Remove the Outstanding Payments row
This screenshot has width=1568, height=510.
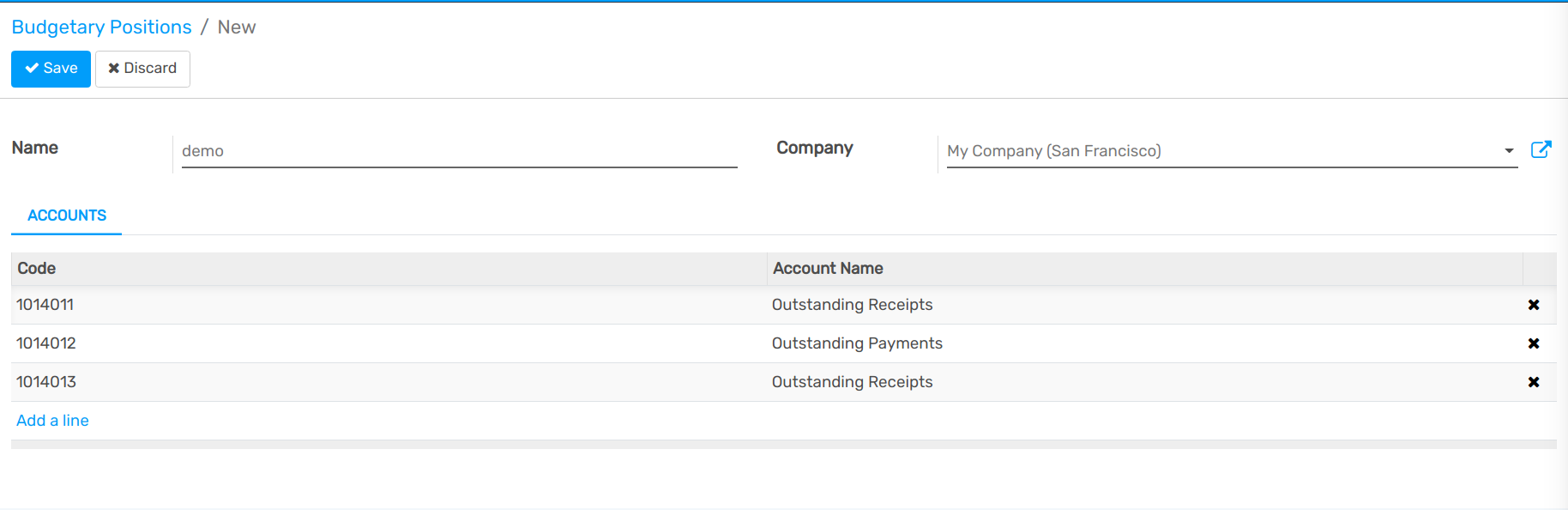click(x=1533, y=343)
